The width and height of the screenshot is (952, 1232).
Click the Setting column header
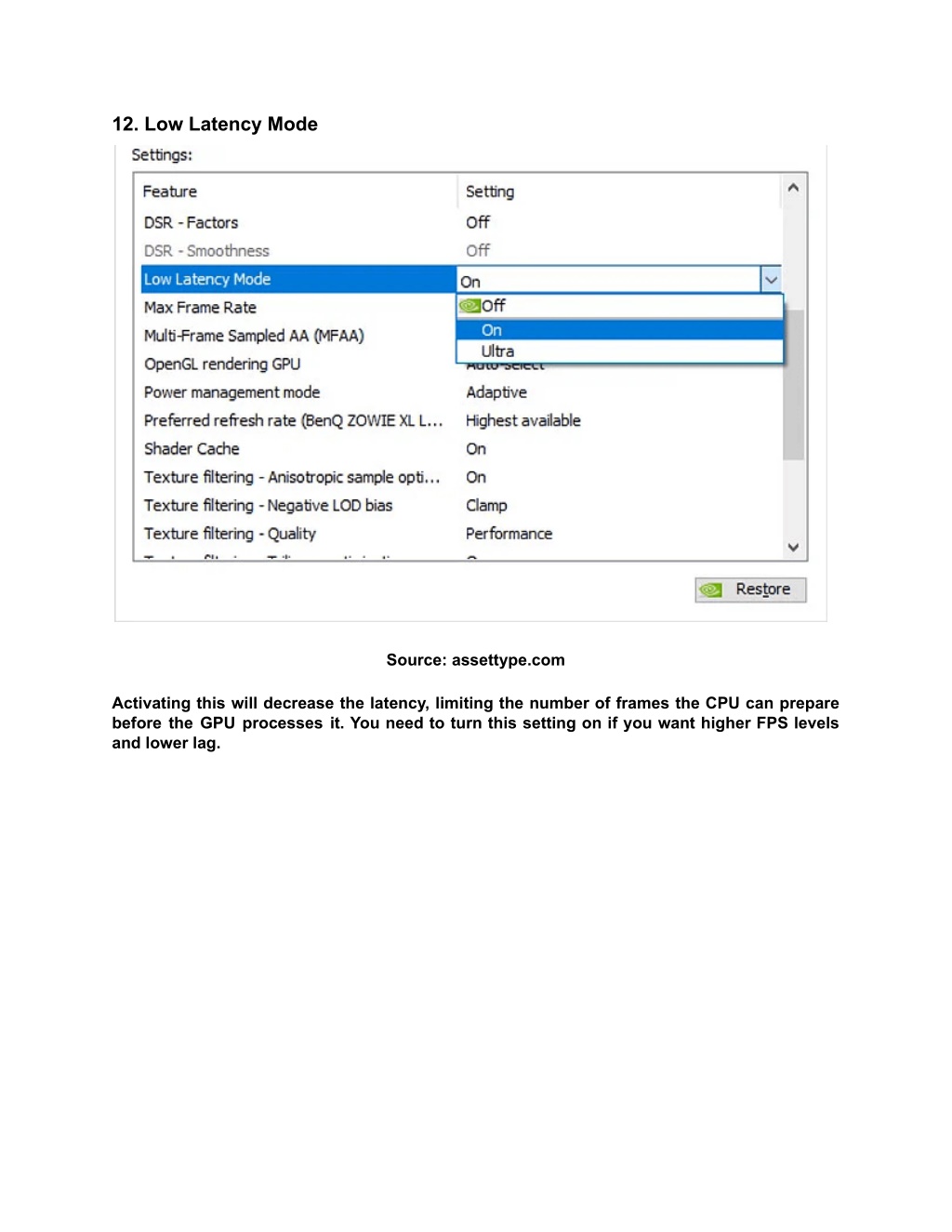click(x=490, y=192)
